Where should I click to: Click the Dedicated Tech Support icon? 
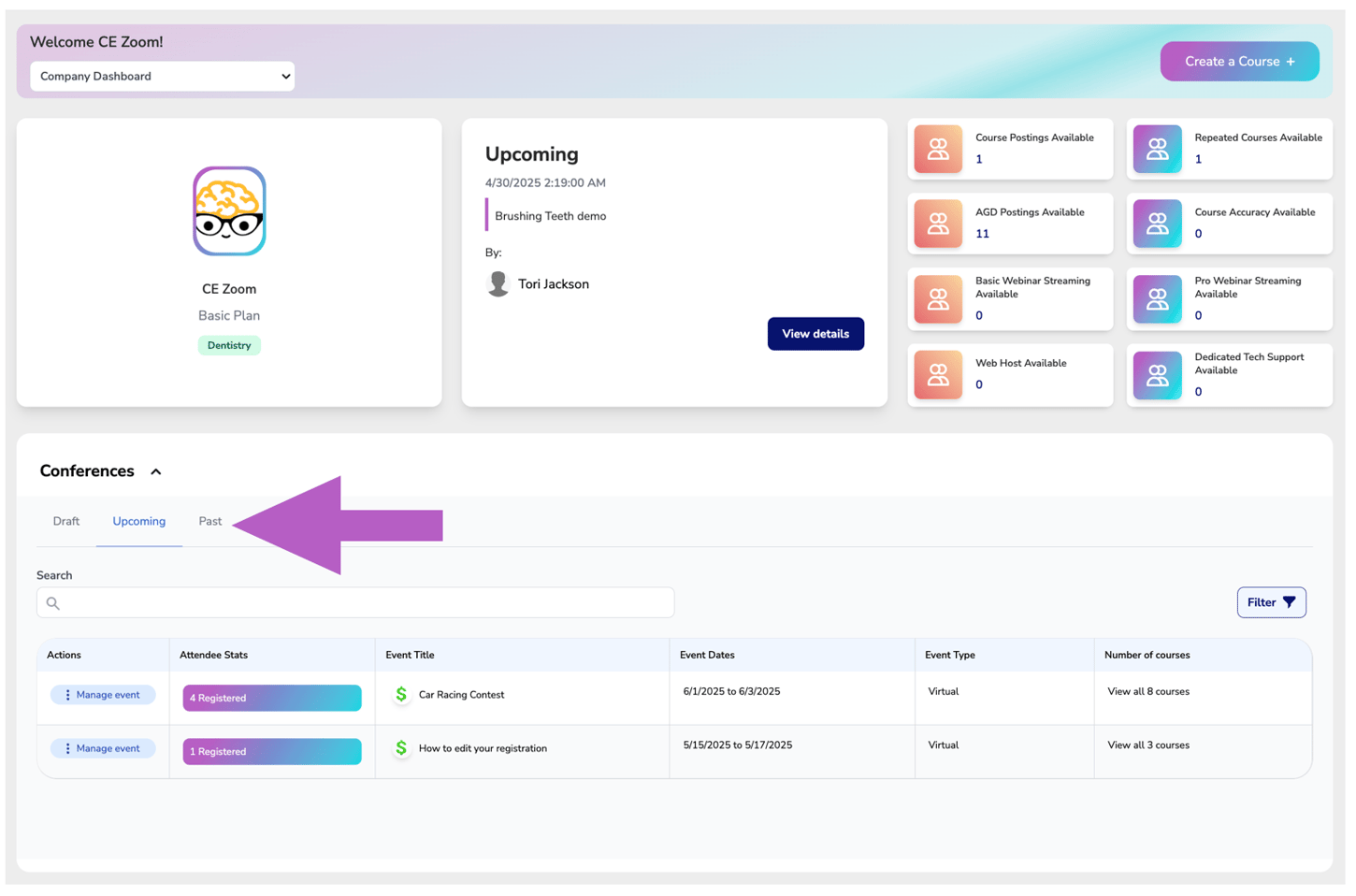point(1157,375)
